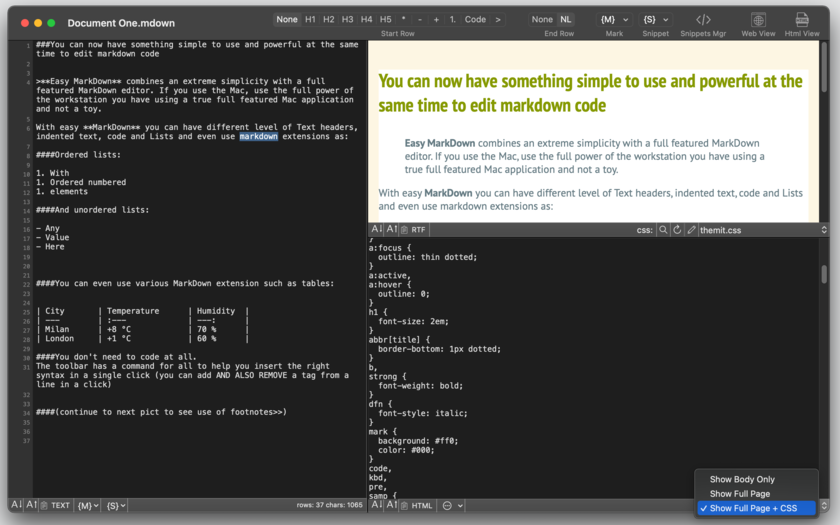The width and height of the screenshot is (840, 525).
Task: Open the Web View globe icon
Action: pyautogui.click(x=758, y=20)
